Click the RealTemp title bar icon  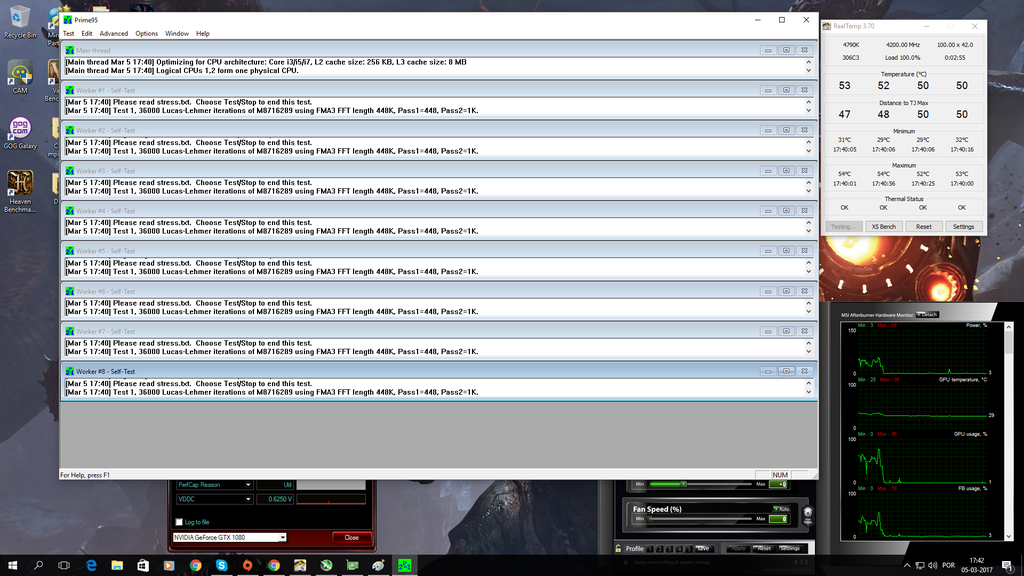[x=827, y=26]
